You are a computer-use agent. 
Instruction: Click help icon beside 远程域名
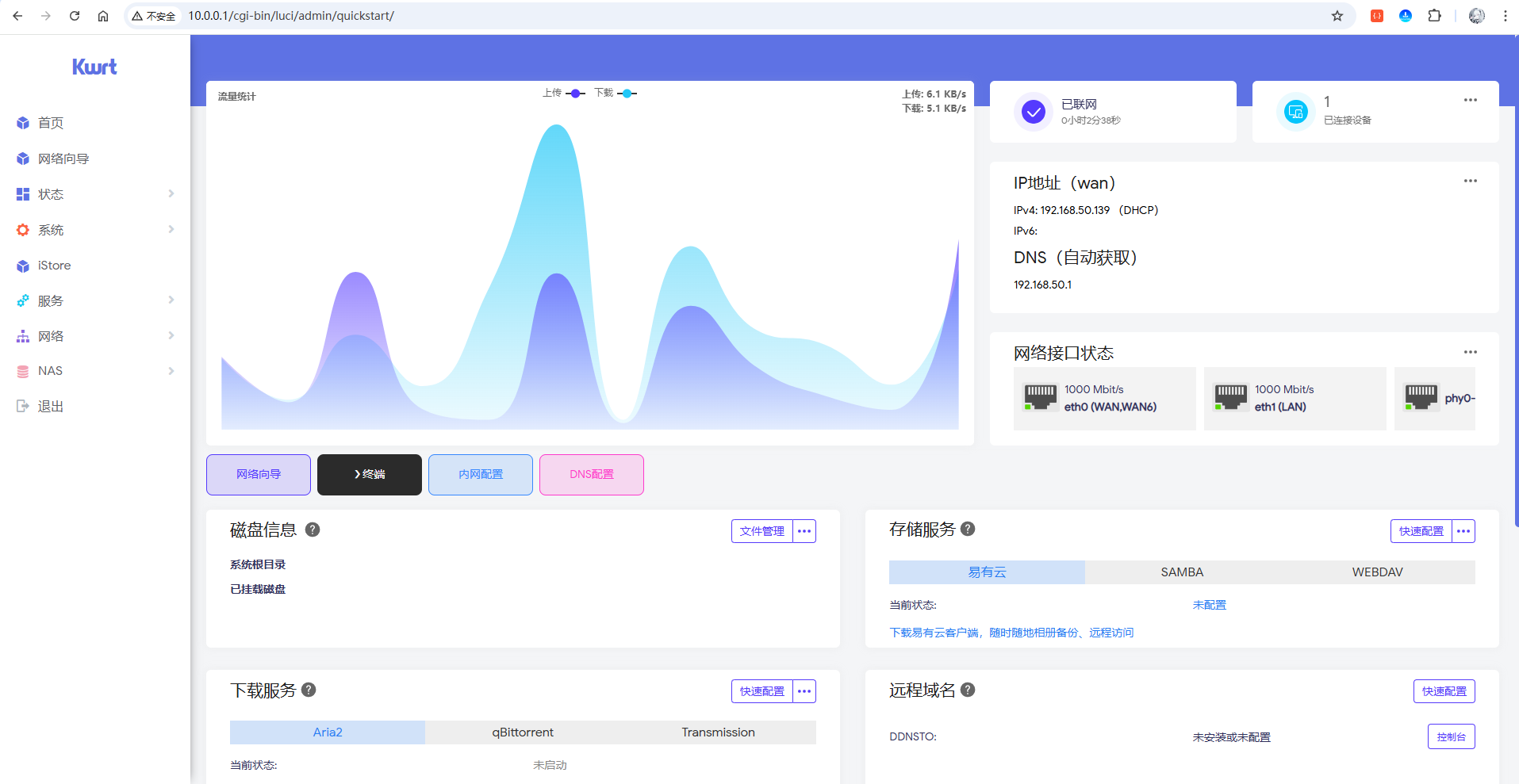tap(968, 690)
